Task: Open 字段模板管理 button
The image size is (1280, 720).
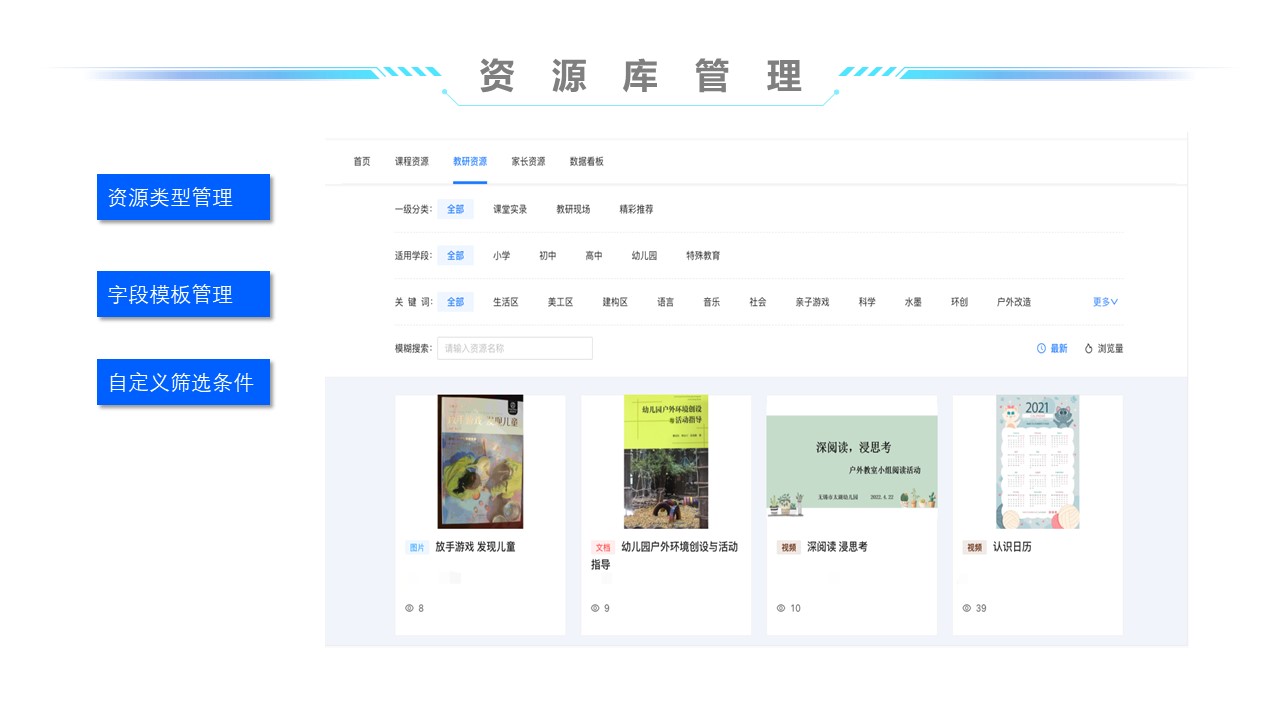Action: tap(184, 294)
